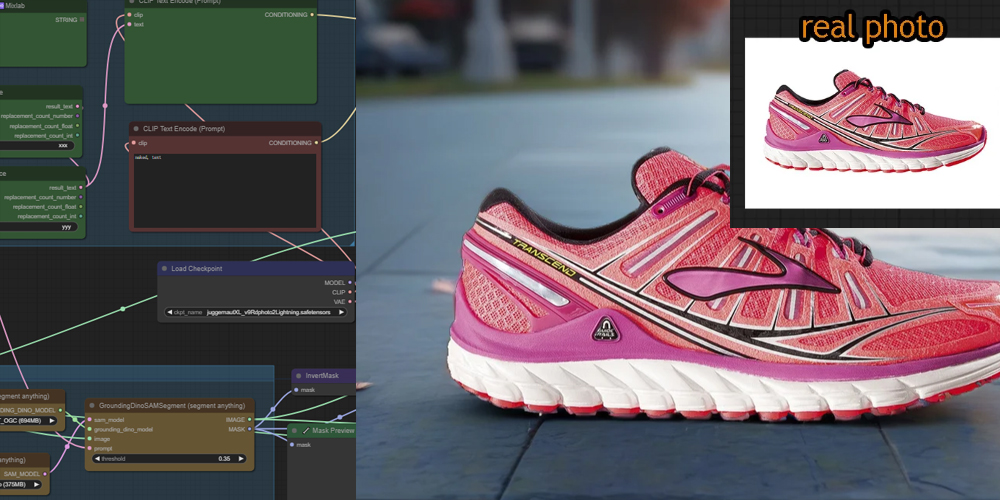Increase threshold with its right arrow
This screenshot has width=1000, height=500.
[x=240, y=459]
